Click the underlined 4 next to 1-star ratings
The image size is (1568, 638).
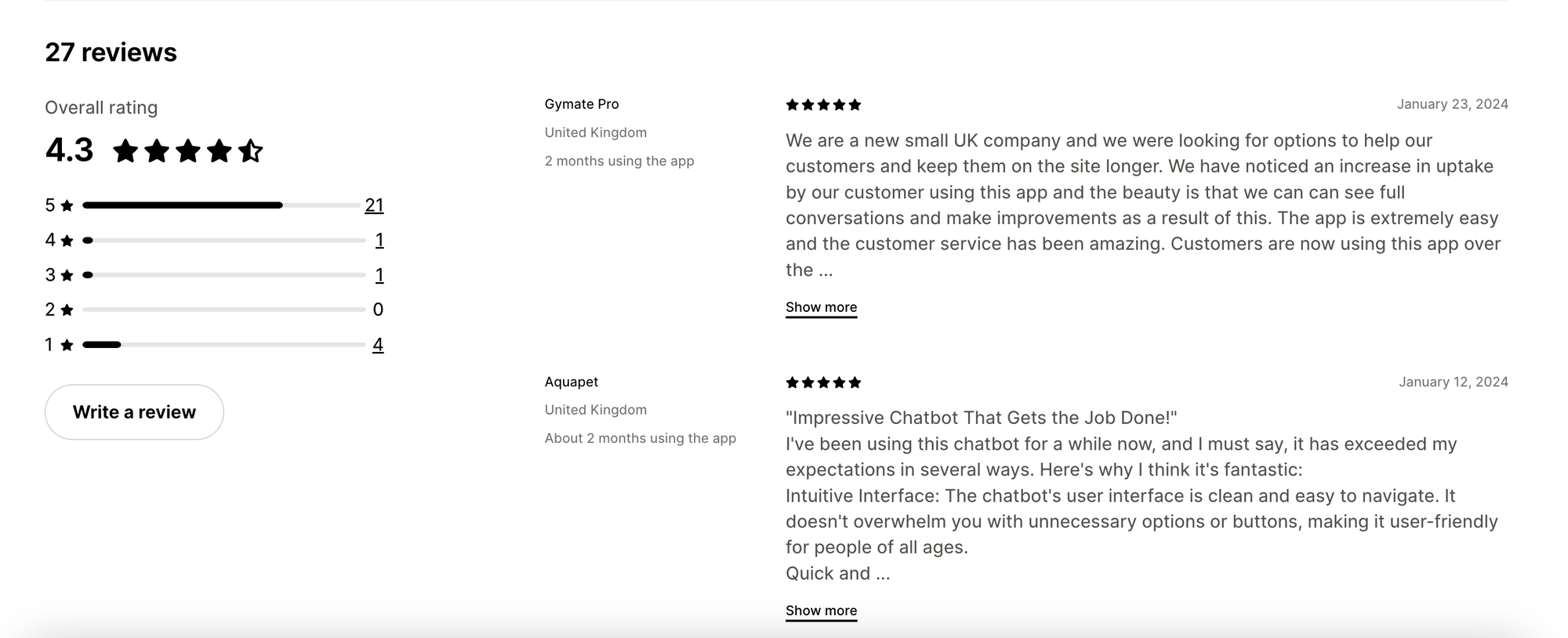click(379, 343)
